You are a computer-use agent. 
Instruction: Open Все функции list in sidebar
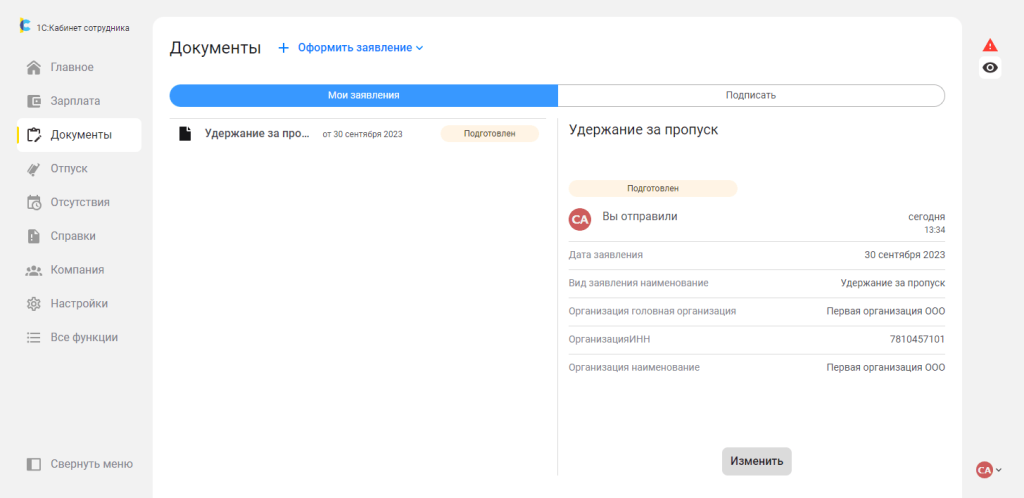pos(84,338)
